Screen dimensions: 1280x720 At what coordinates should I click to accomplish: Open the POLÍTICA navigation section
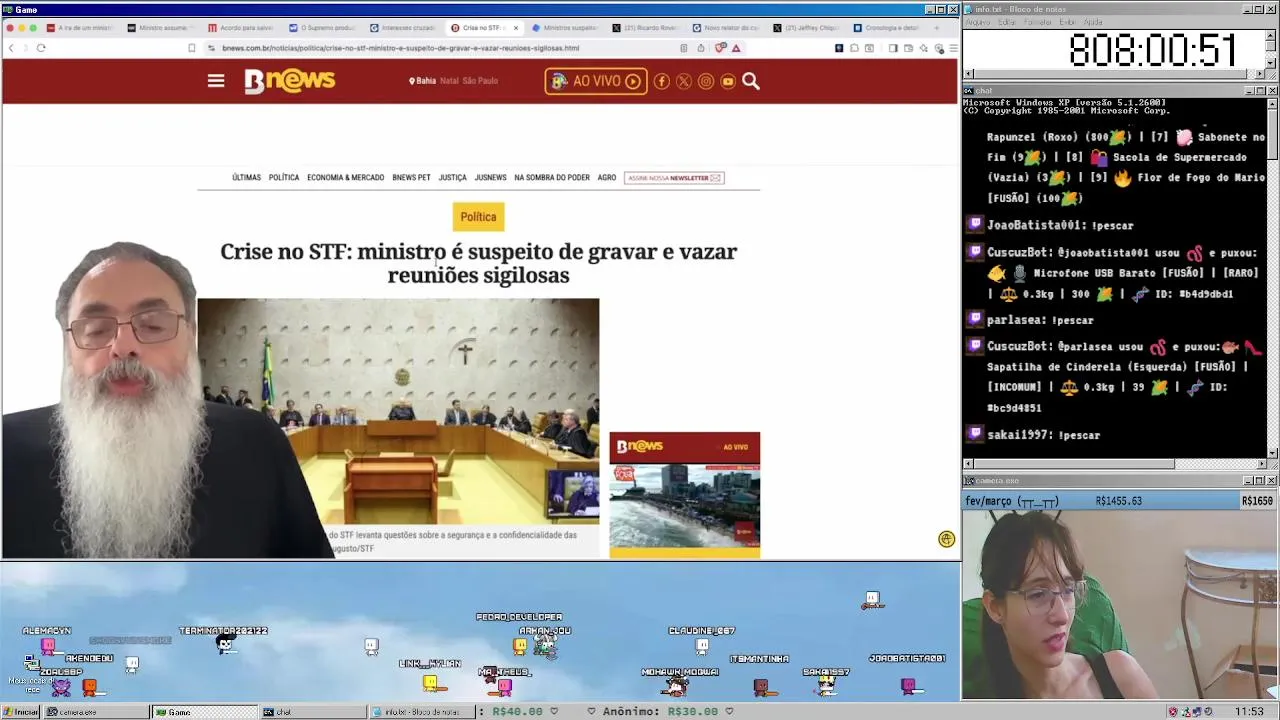click(284, 178)
